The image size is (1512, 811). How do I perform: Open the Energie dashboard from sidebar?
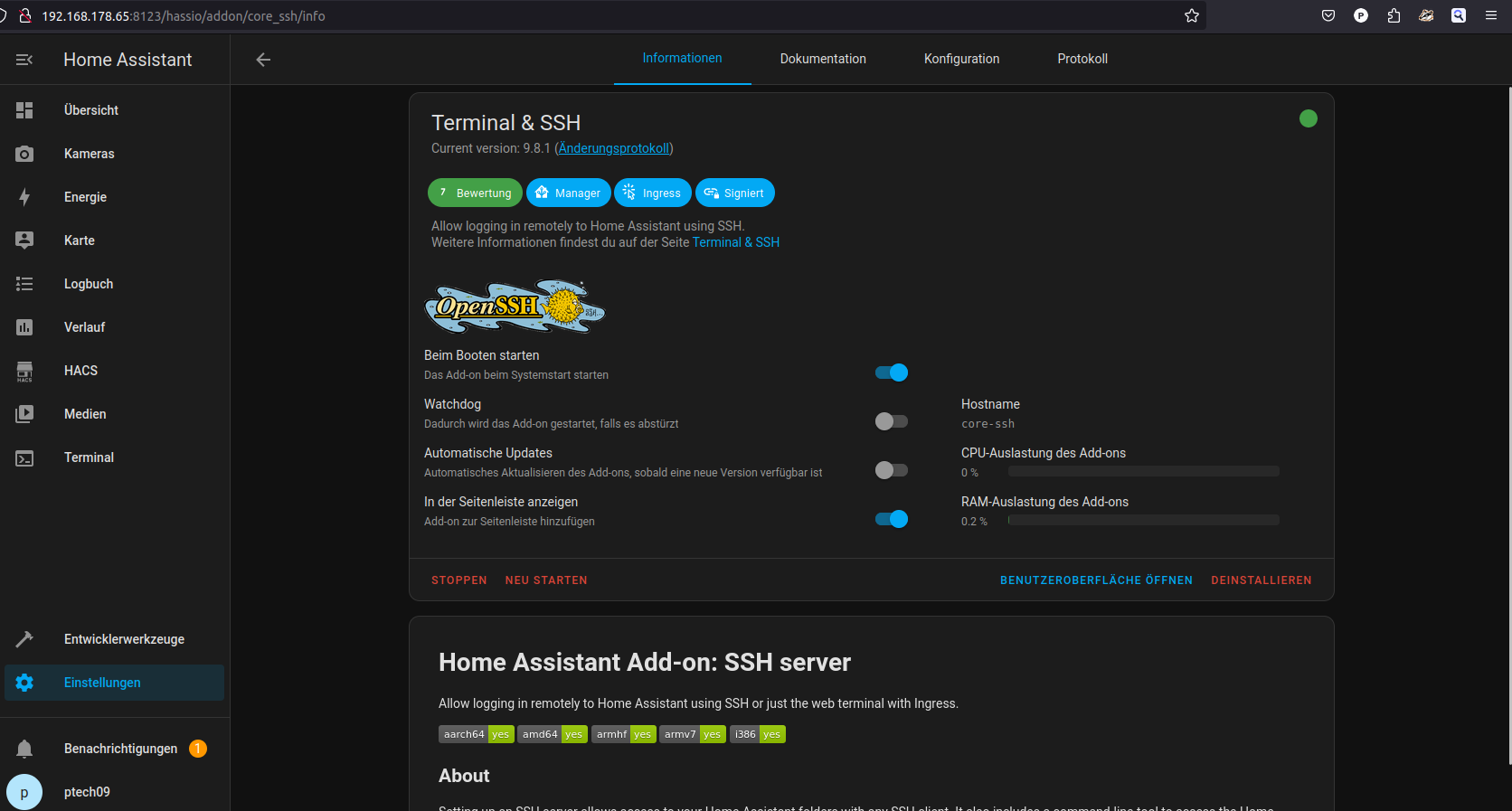tap(85, 197)
